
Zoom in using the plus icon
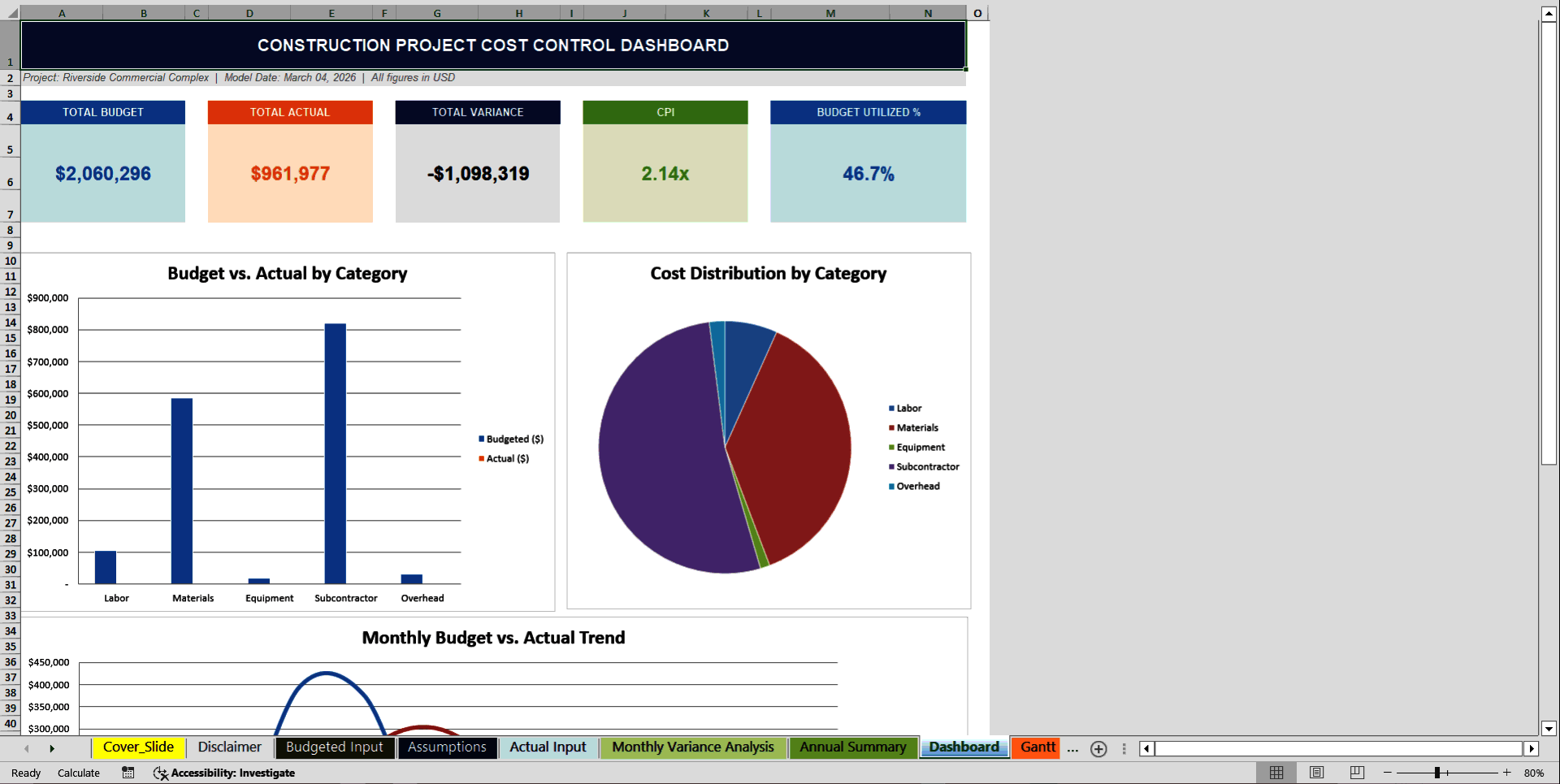(1506, 773)
